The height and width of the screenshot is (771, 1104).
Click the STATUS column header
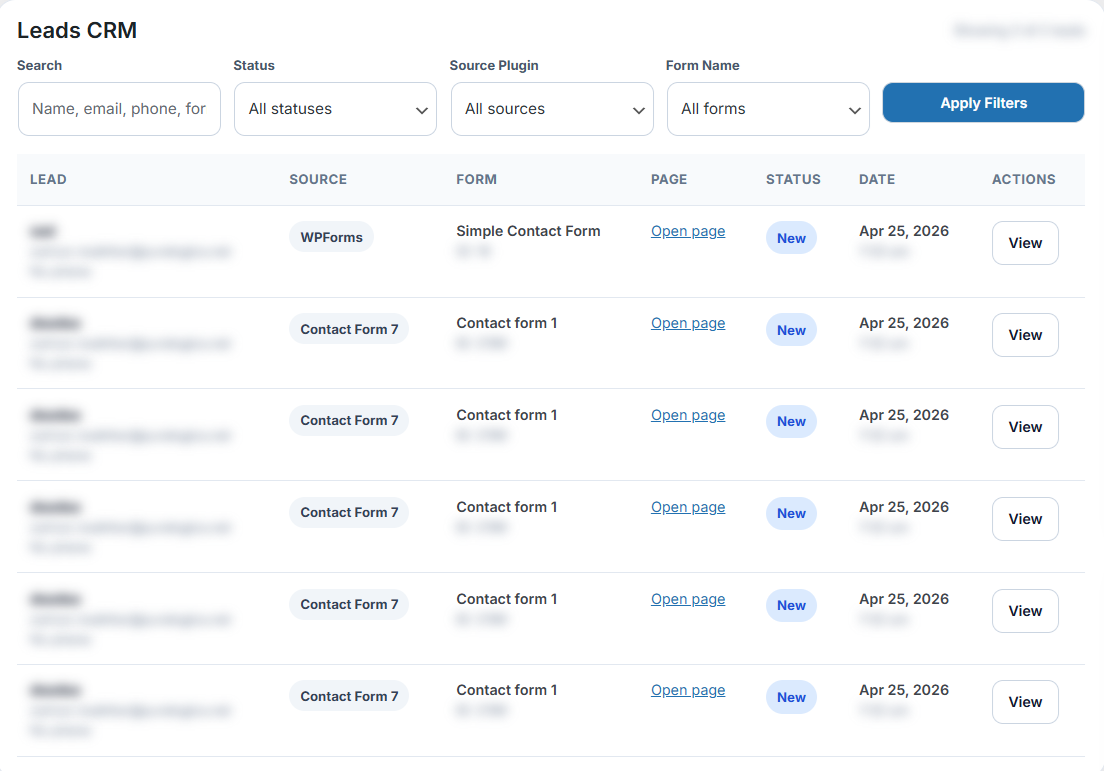point(793,180)
